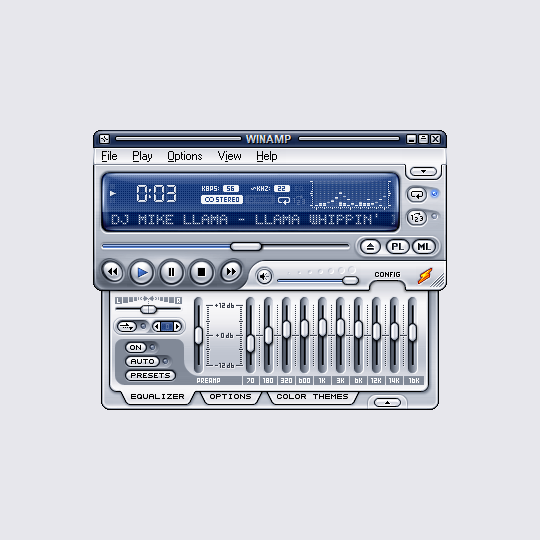Switch to the OPTIONS tab
This screenshot has width=540, height=540.
click(x=230, y=397)
